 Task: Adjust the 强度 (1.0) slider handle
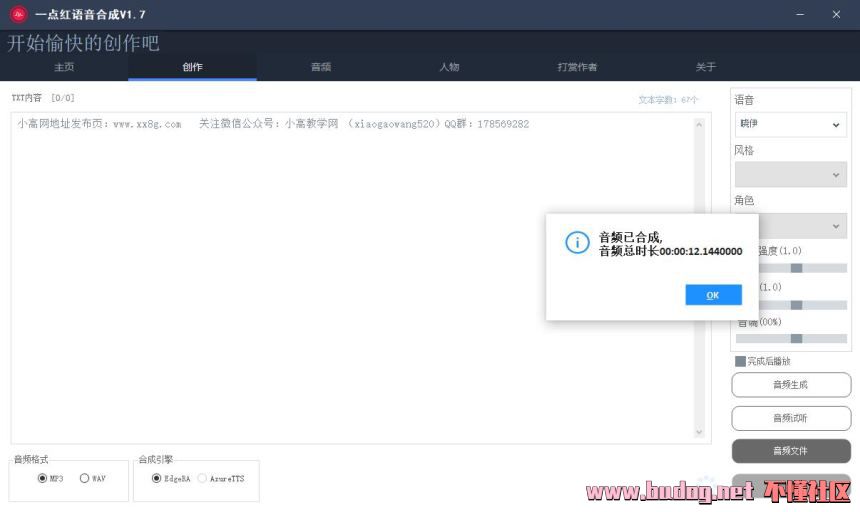tap(796, 268)
